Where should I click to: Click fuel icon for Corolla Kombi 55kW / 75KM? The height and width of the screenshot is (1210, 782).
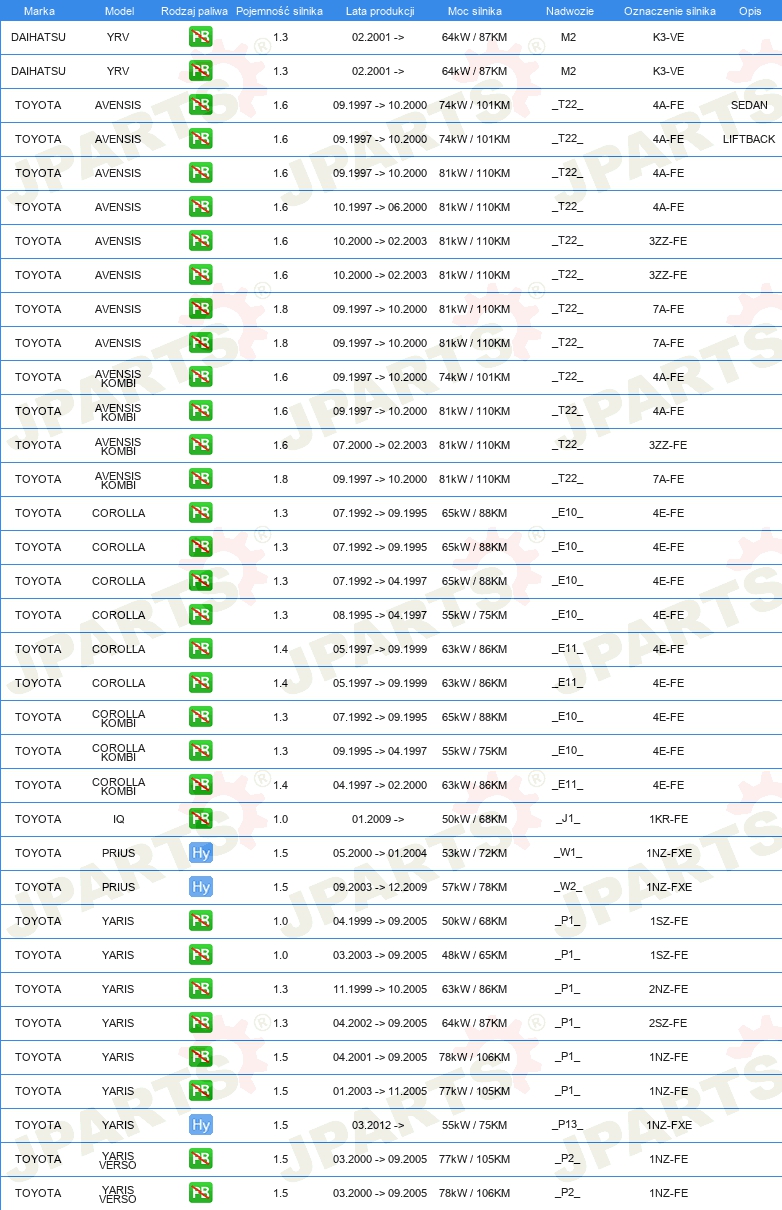click(201, 751)
